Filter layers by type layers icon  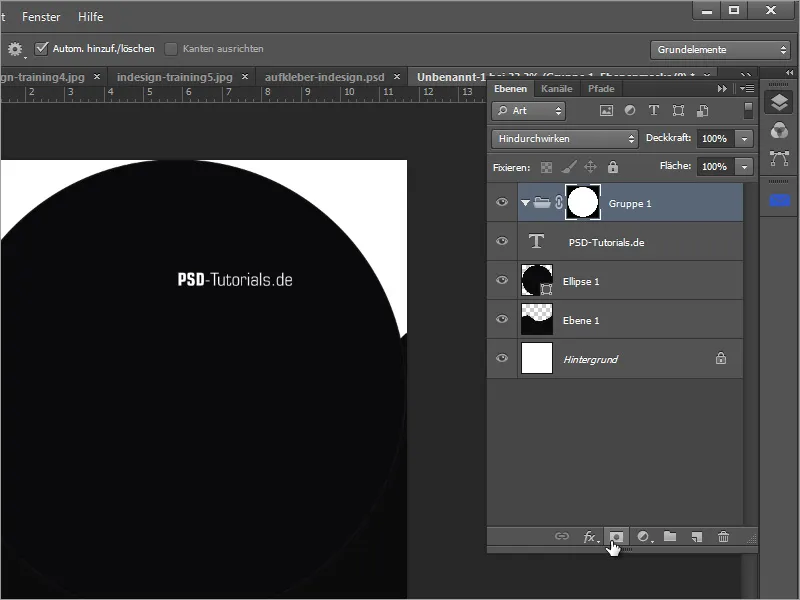click(654, 110)
